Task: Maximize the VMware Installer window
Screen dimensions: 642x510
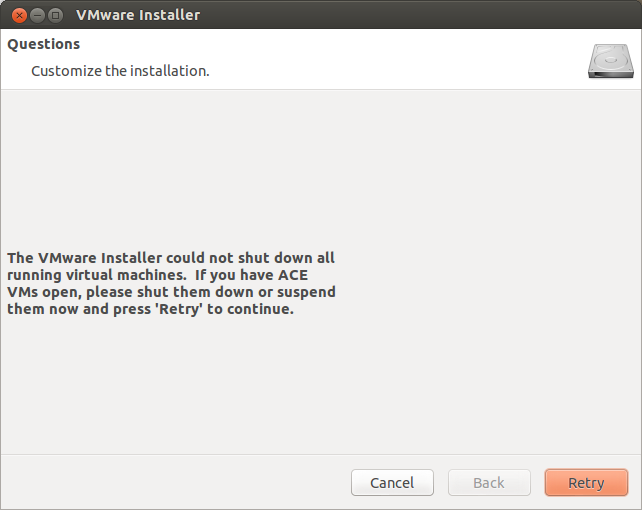Action: click(x=56, y=16)
